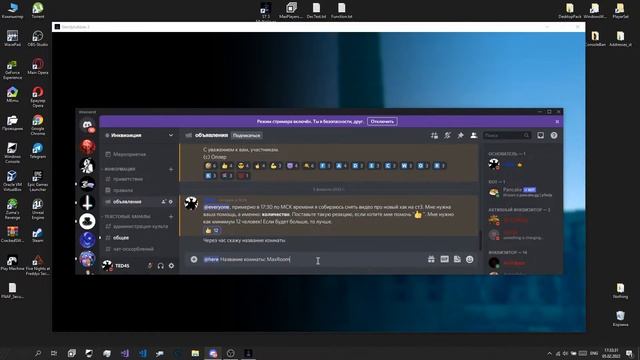Click the chat message scrollbar

(x=480, y=239)
